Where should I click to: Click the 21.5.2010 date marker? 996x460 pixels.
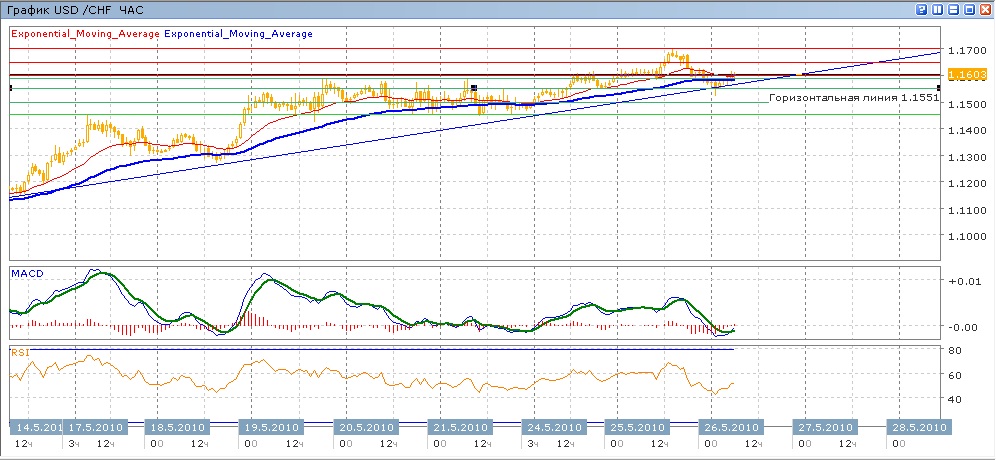[463, 427]
